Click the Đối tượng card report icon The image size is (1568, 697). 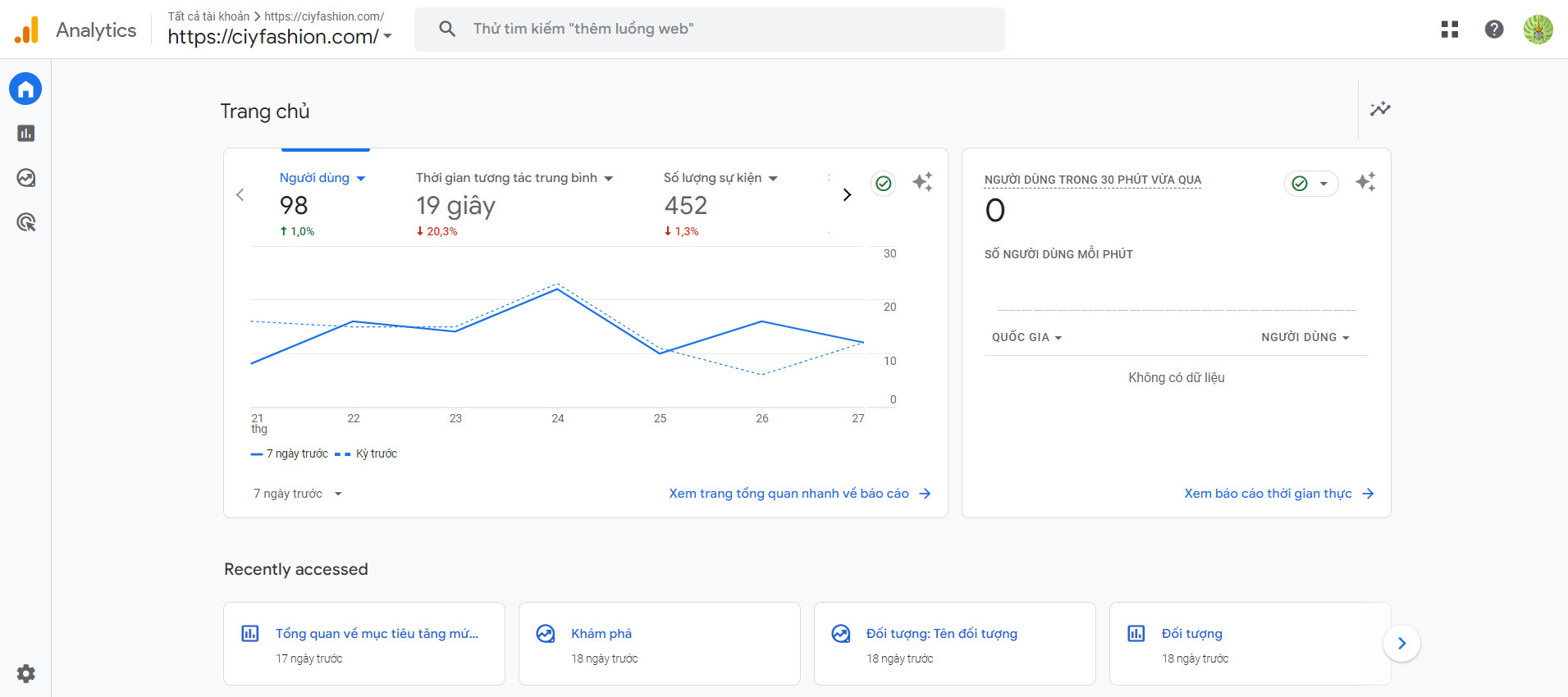pyautogui.click(x=1136, y=634)
